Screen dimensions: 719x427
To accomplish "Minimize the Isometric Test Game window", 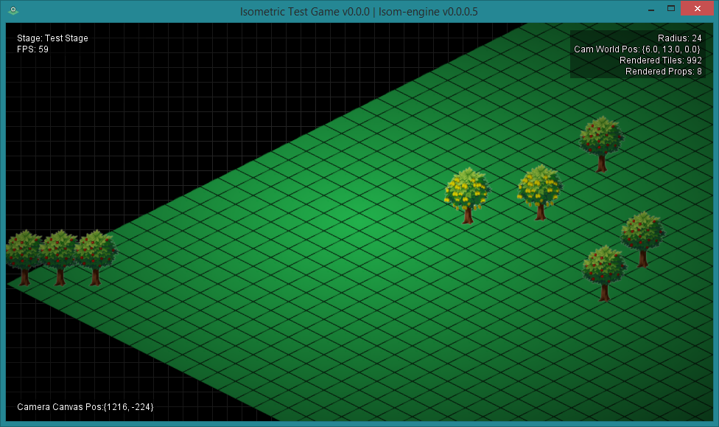I will 651,9.
